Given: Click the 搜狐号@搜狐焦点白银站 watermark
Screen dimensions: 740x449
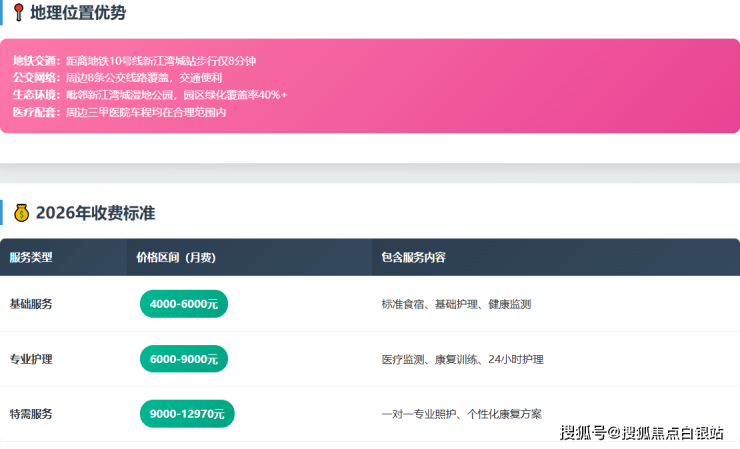Looking at the screenshot, I should pyautogui.click(x=641, y=433).
